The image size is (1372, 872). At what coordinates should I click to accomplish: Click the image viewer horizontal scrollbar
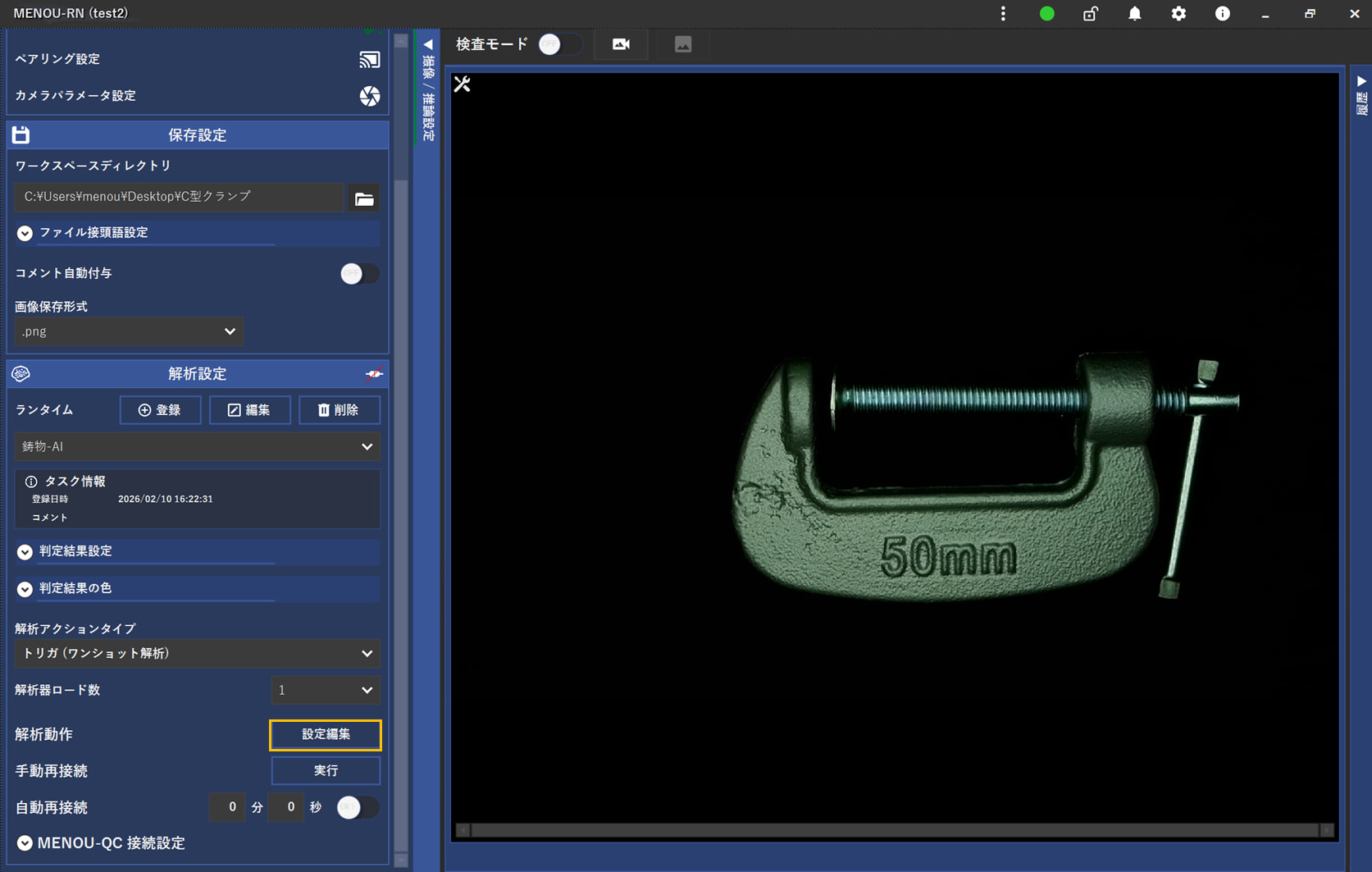[894, 830]
